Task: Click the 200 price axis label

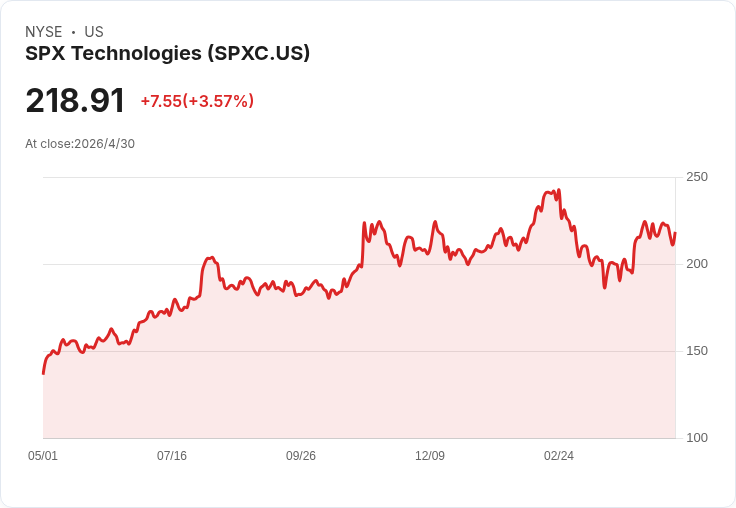Action: (697, 264)
